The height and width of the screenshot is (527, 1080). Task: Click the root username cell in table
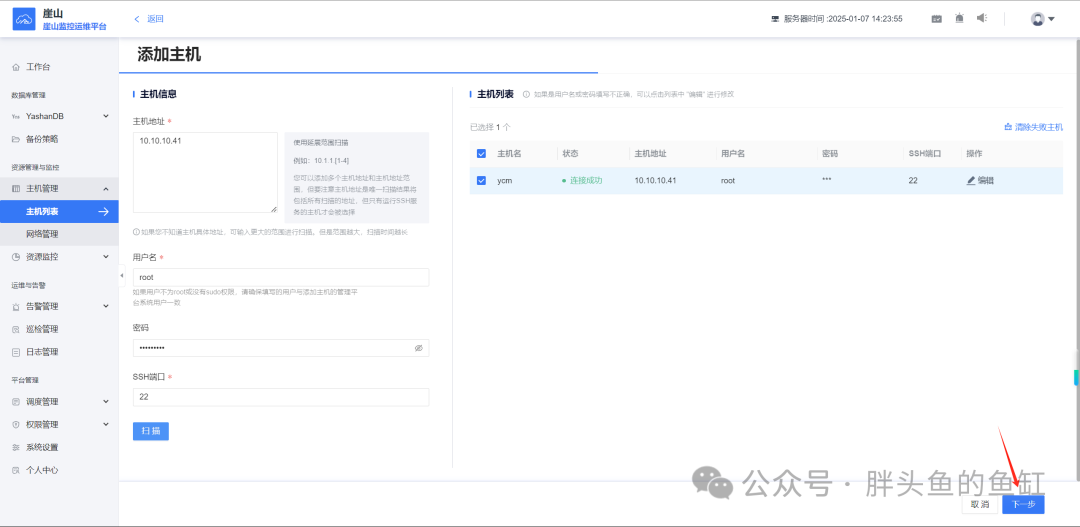click(x=728, y=180)
